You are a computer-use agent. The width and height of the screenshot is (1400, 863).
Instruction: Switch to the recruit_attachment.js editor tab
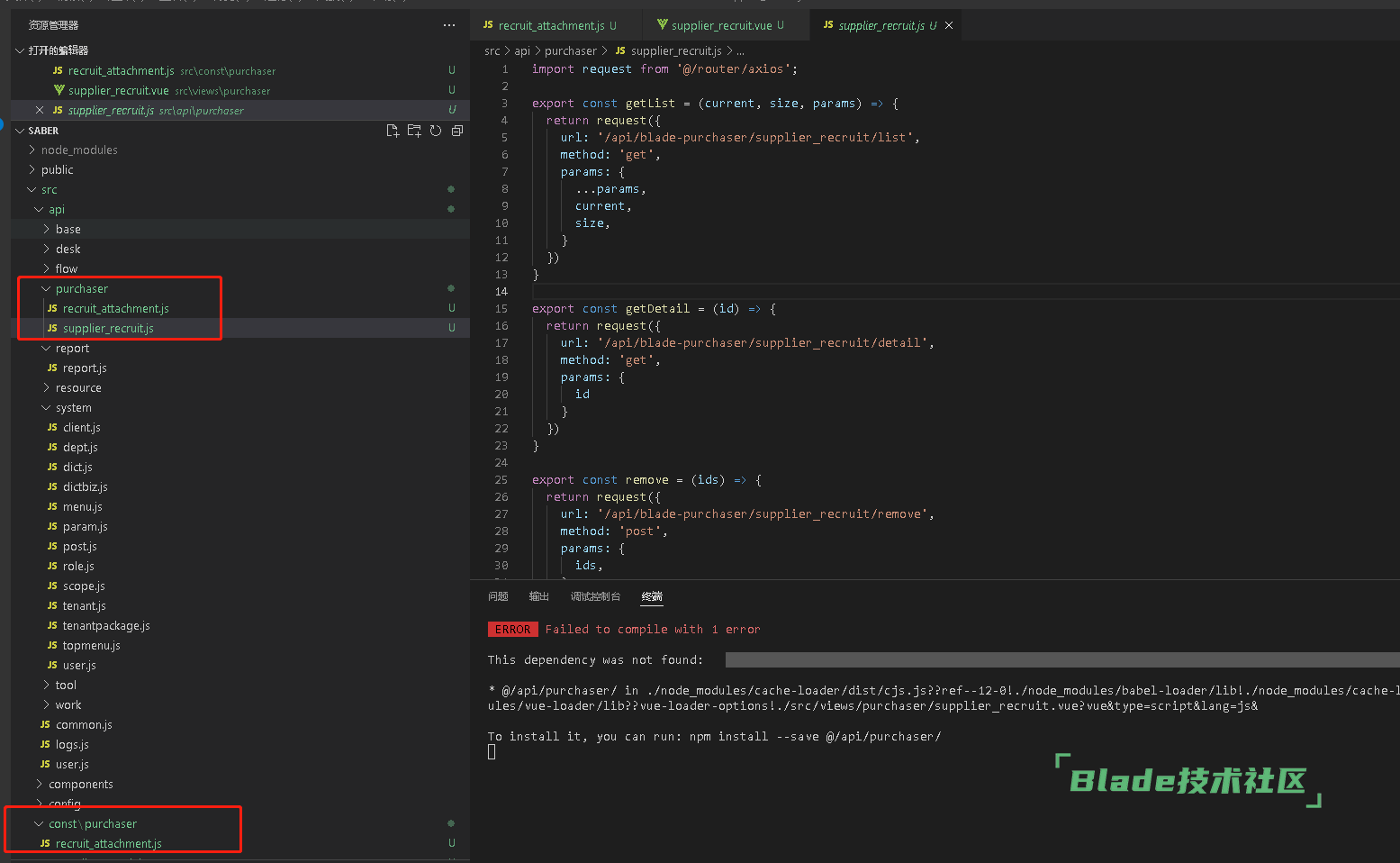click(x=550, y=25)
